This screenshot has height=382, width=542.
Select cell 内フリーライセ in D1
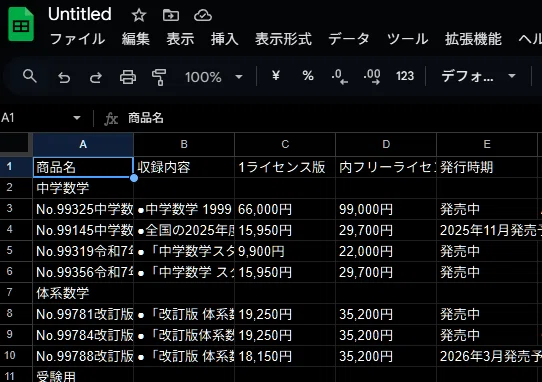[386, 167]
